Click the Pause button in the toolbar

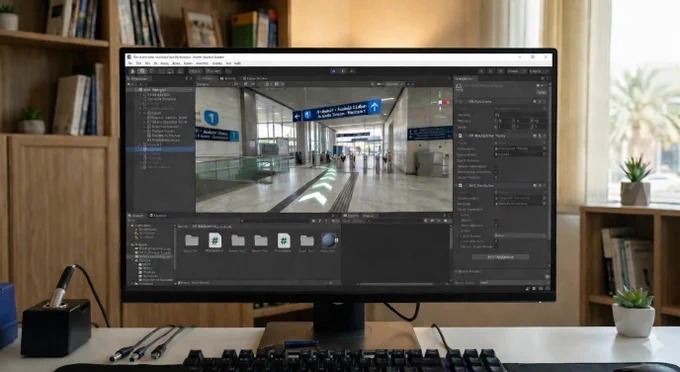point(343,71)
